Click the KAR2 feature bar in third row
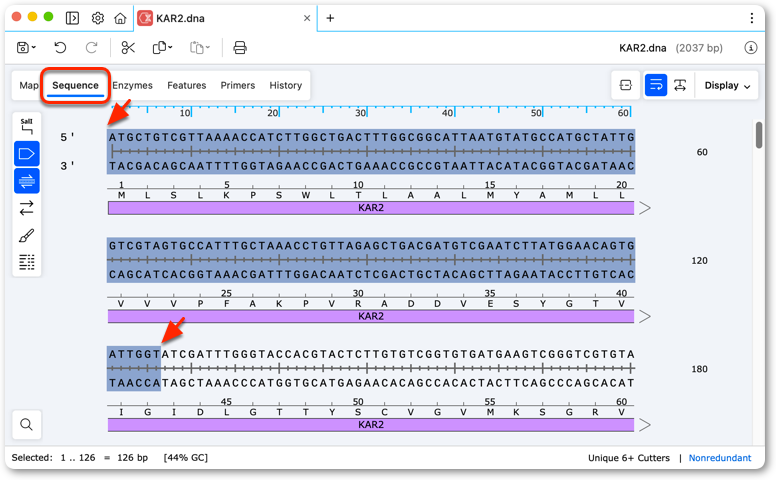776x480 pixels. (x=371, y=425)
